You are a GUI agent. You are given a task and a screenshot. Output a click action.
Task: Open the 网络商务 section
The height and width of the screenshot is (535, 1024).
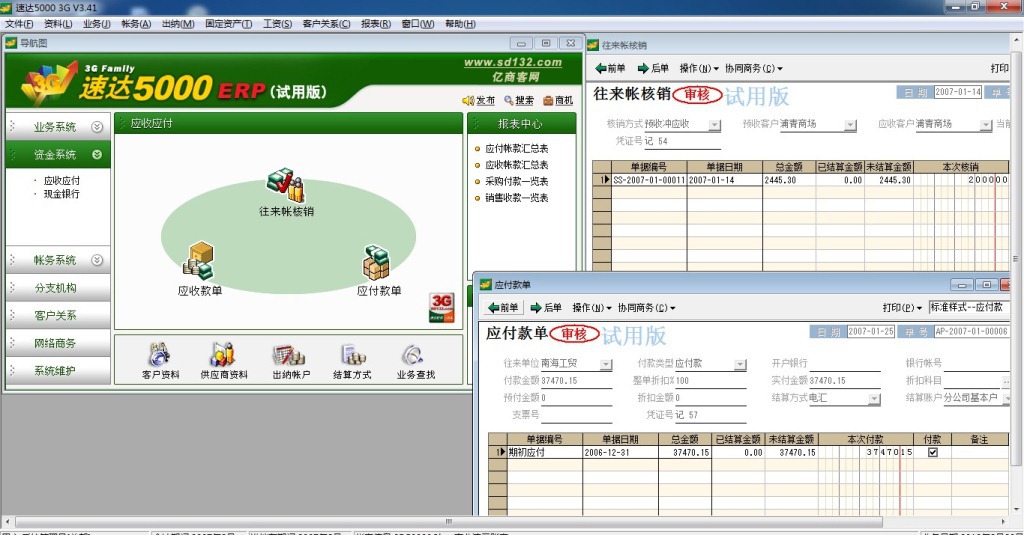click(58, 343)
